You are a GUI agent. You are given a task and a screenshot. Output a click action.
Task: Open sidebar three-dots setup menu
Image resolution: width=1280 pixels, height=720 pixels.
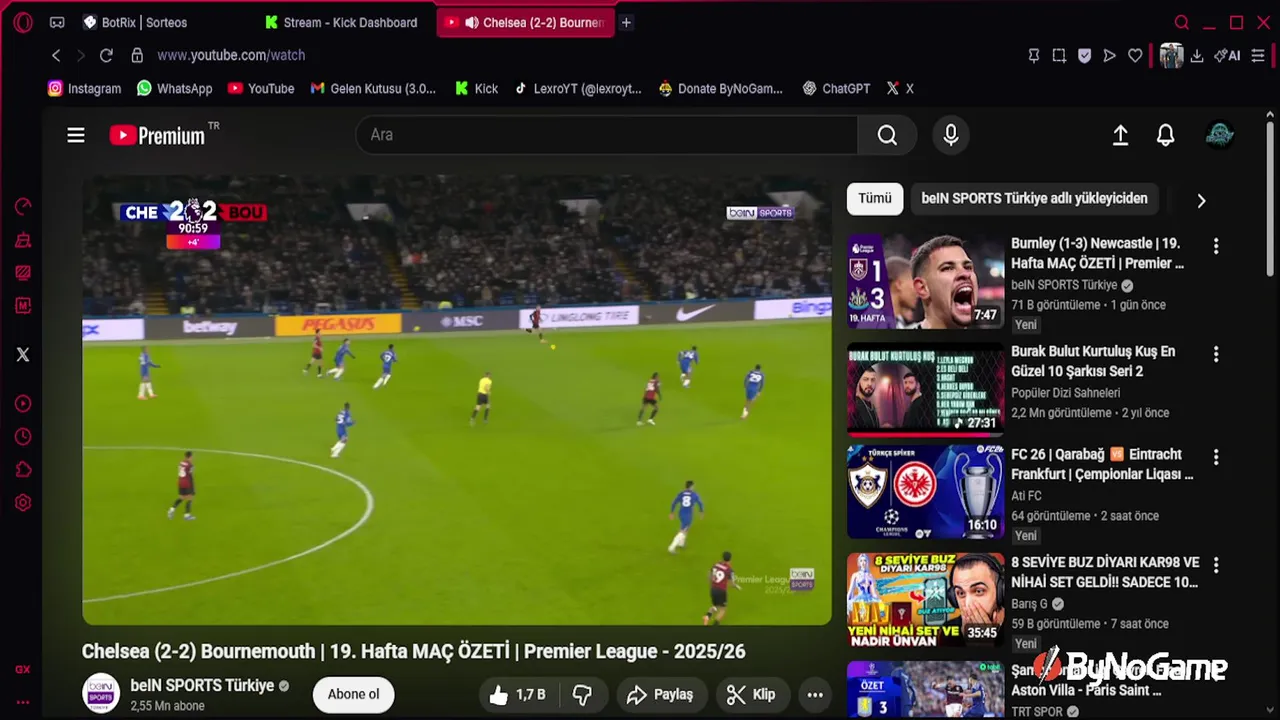click(23, 702)
